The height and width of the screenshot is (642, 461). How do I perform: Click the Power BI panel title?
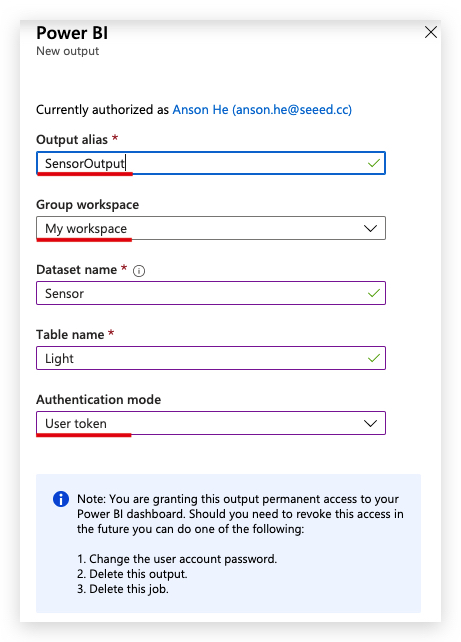(72, 33)
